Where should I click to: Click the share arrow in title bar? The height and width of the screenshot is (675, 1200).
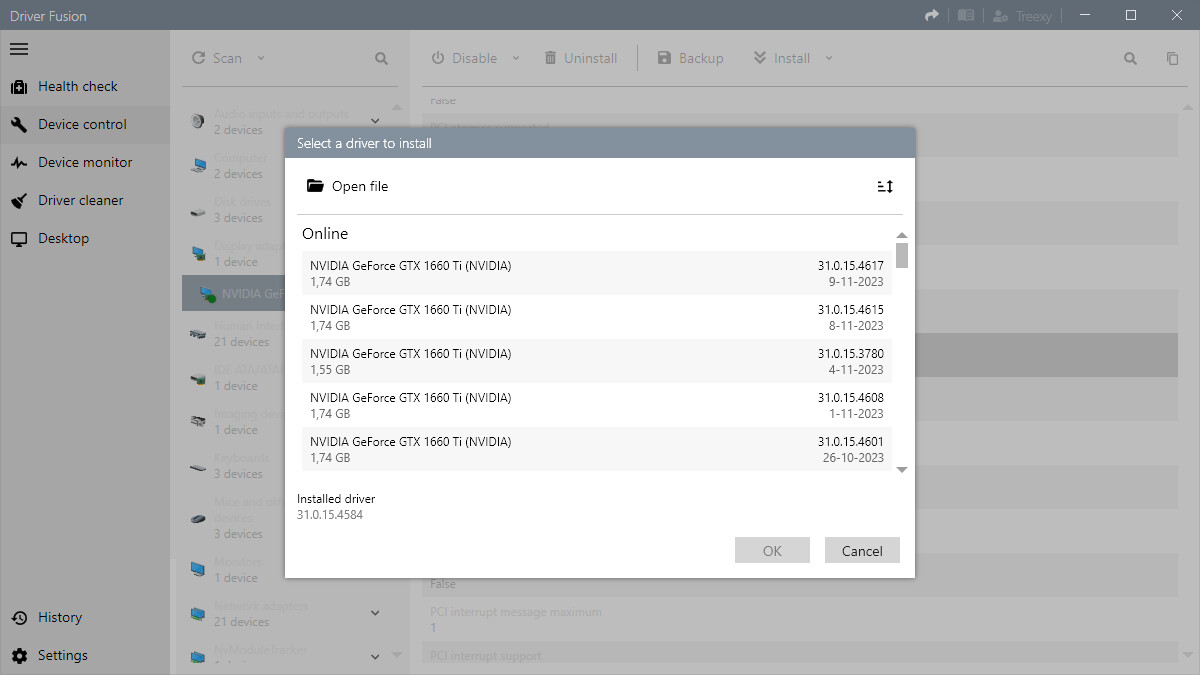932,15
